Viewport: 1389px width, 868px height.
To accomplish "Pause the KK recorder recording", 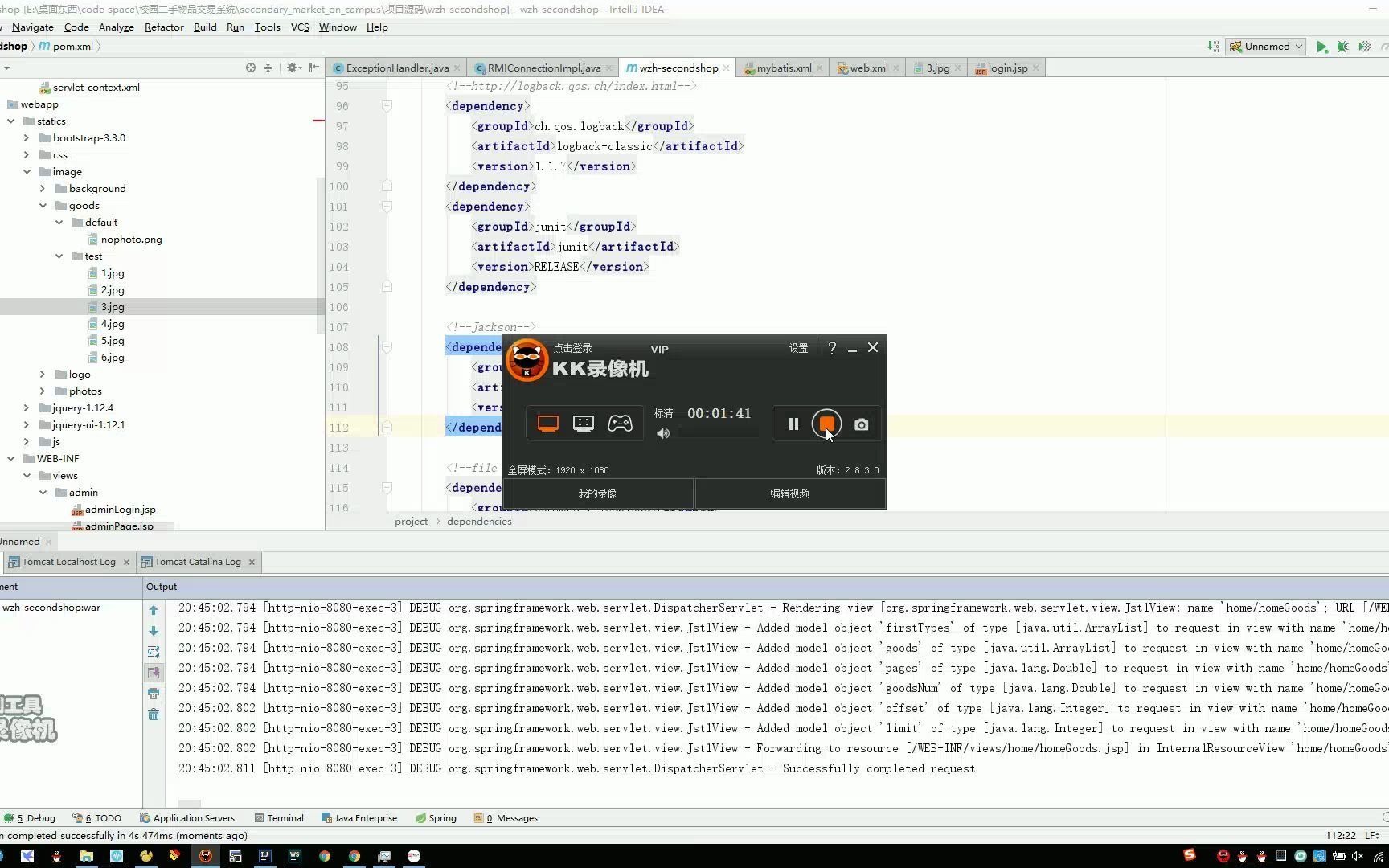I will [793, 424].
